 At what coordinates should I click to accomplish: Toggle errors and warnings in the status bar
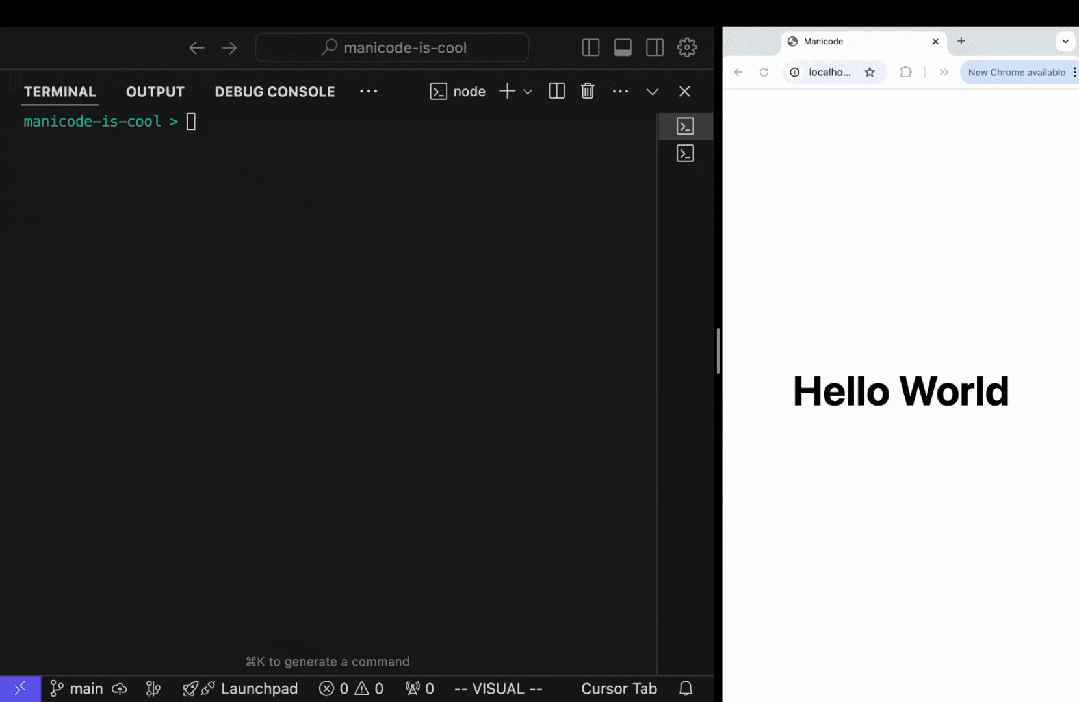[x=351, y=689]
